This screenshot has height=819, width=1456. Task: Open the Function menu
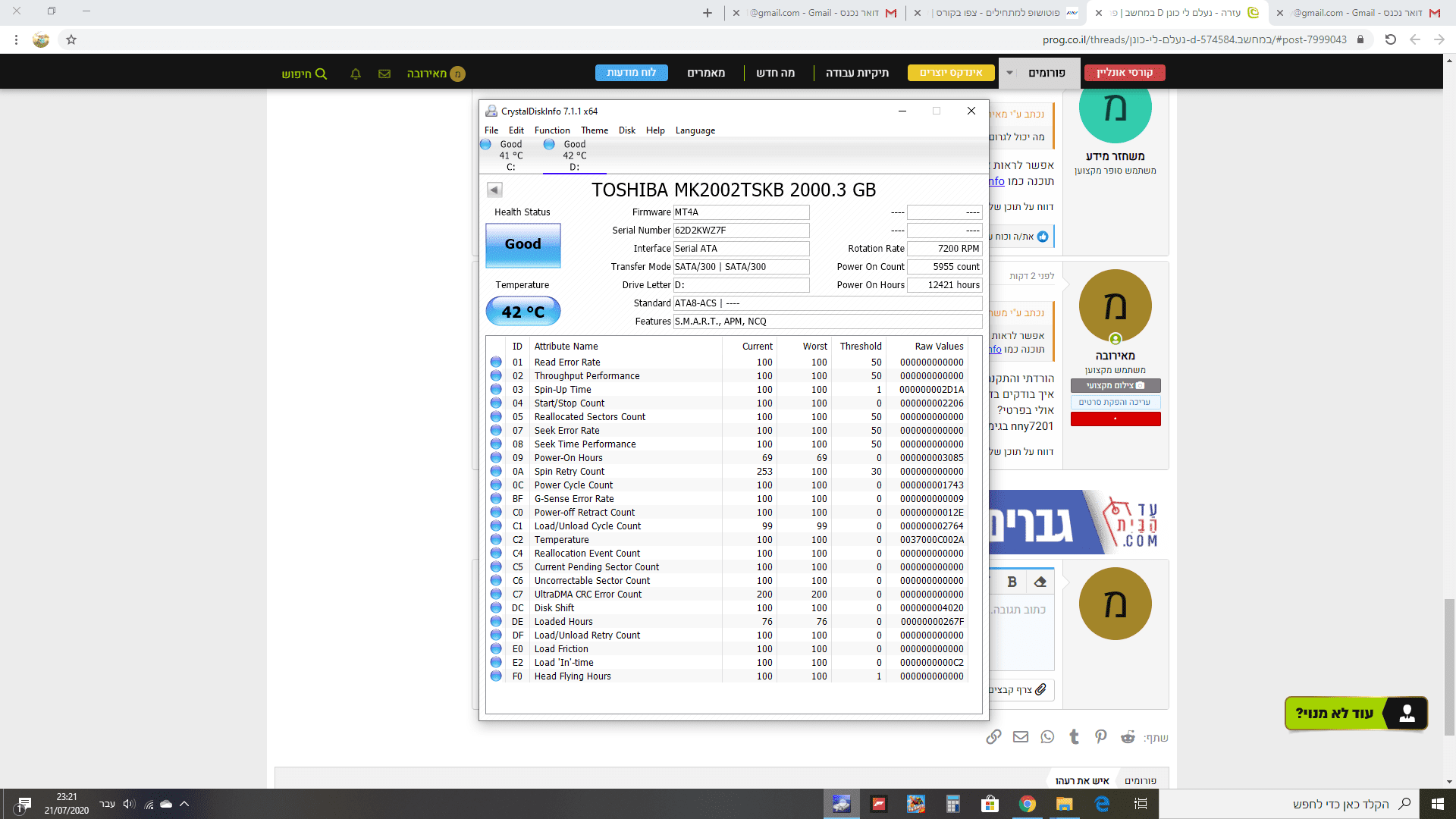552,130
